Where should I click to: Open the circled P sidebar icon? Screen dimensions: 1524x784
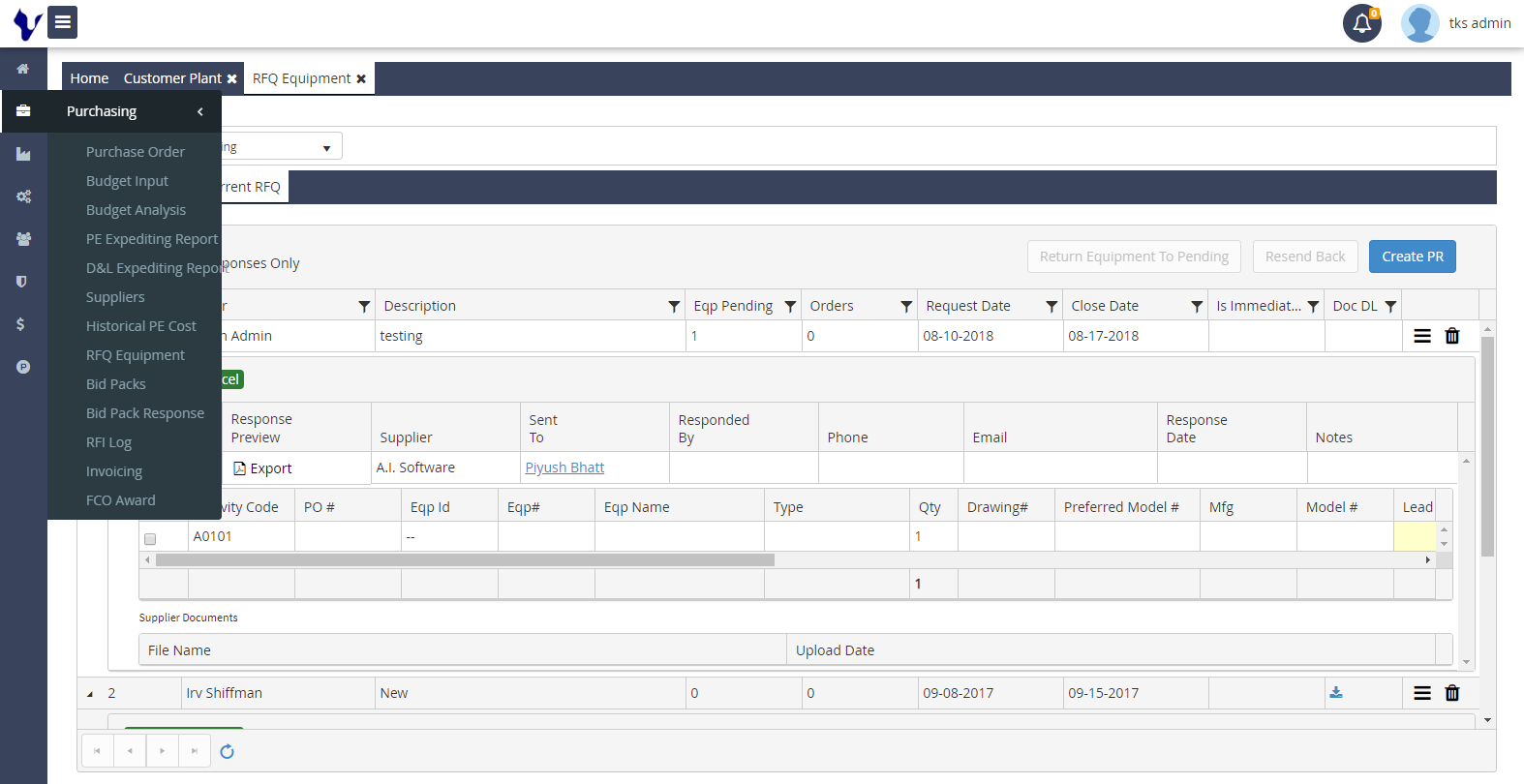click(23, 367)
